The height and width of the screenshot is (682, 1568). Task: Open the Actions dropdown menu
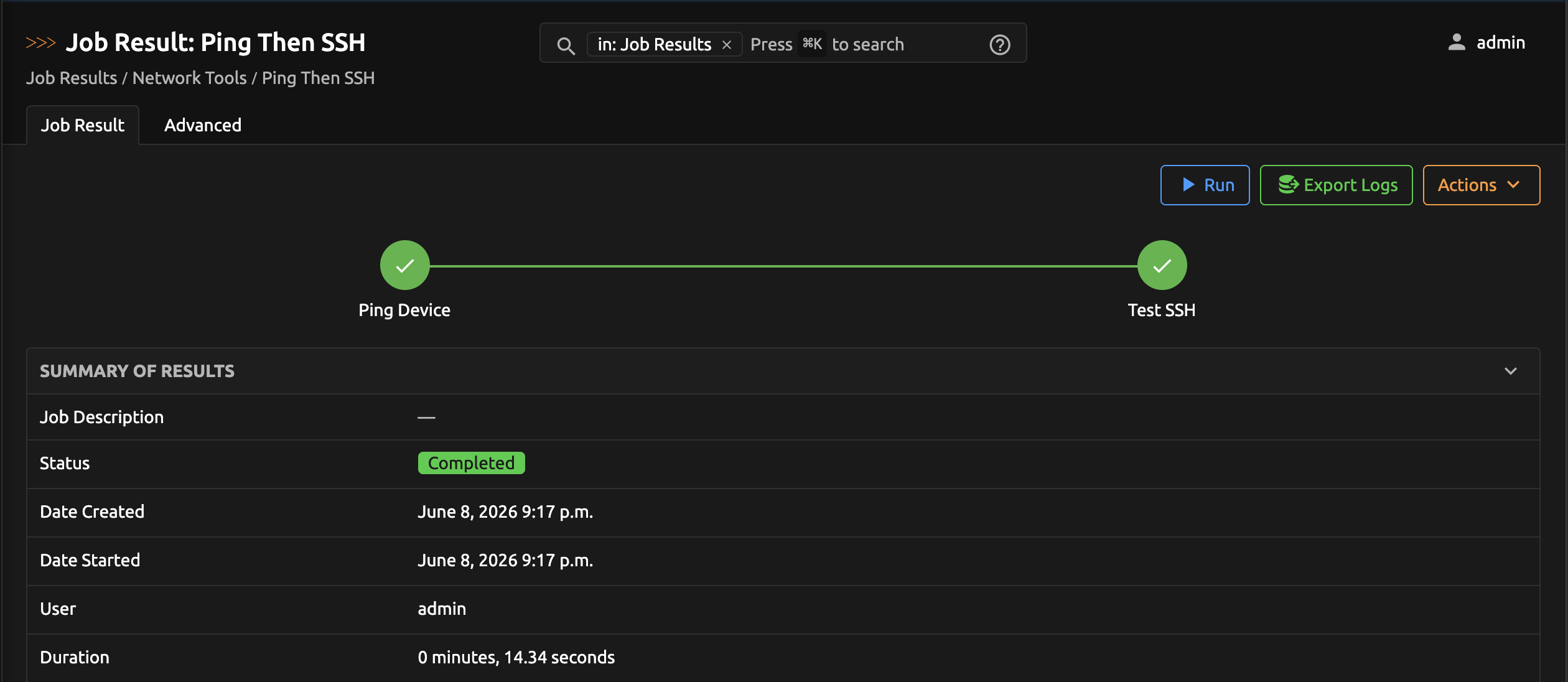pos(1481,185)
